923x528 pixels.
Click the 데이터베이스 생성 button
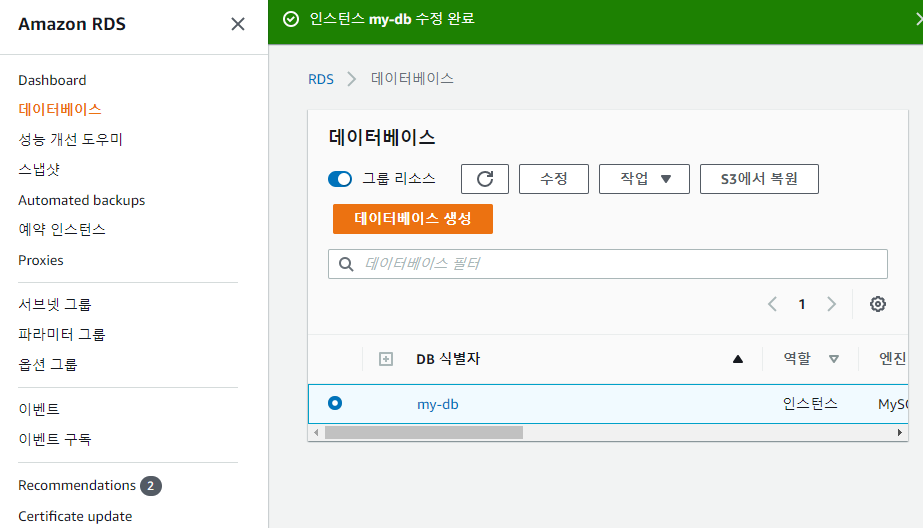click(x=413, y=219)
